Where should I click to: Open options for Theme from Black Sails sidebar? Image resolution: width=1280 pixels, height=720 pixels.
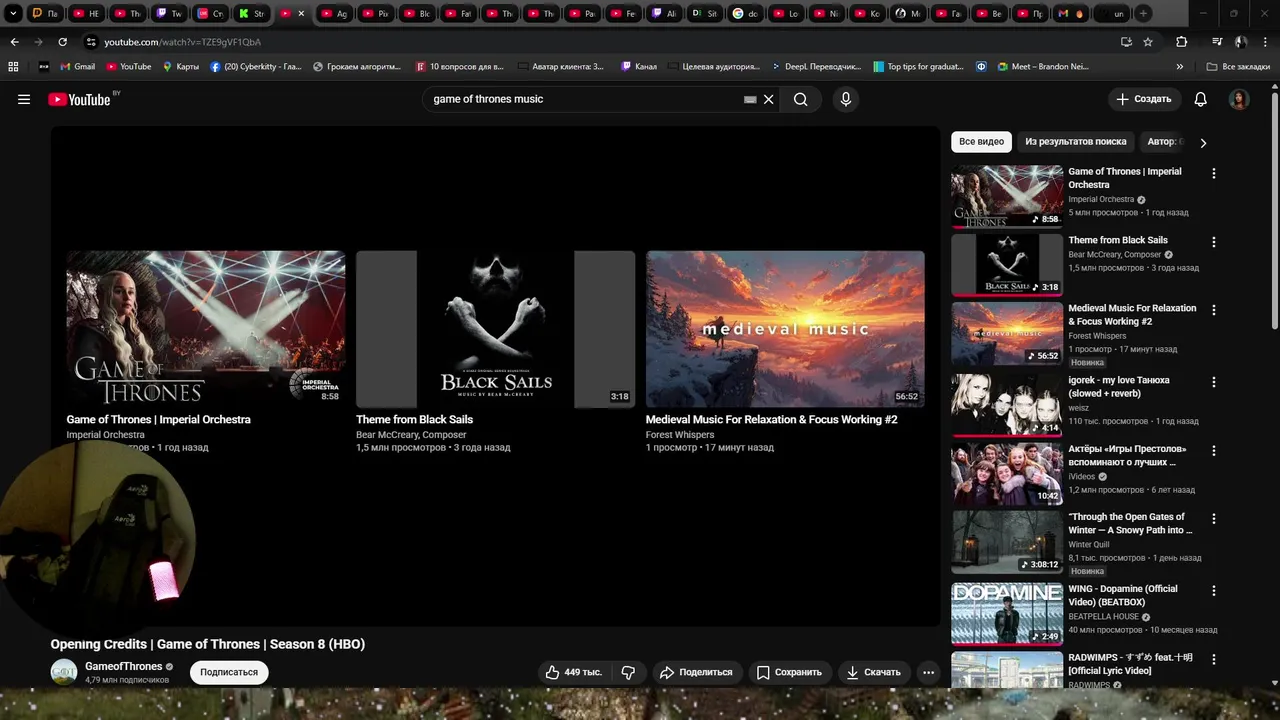(1214, 242)
